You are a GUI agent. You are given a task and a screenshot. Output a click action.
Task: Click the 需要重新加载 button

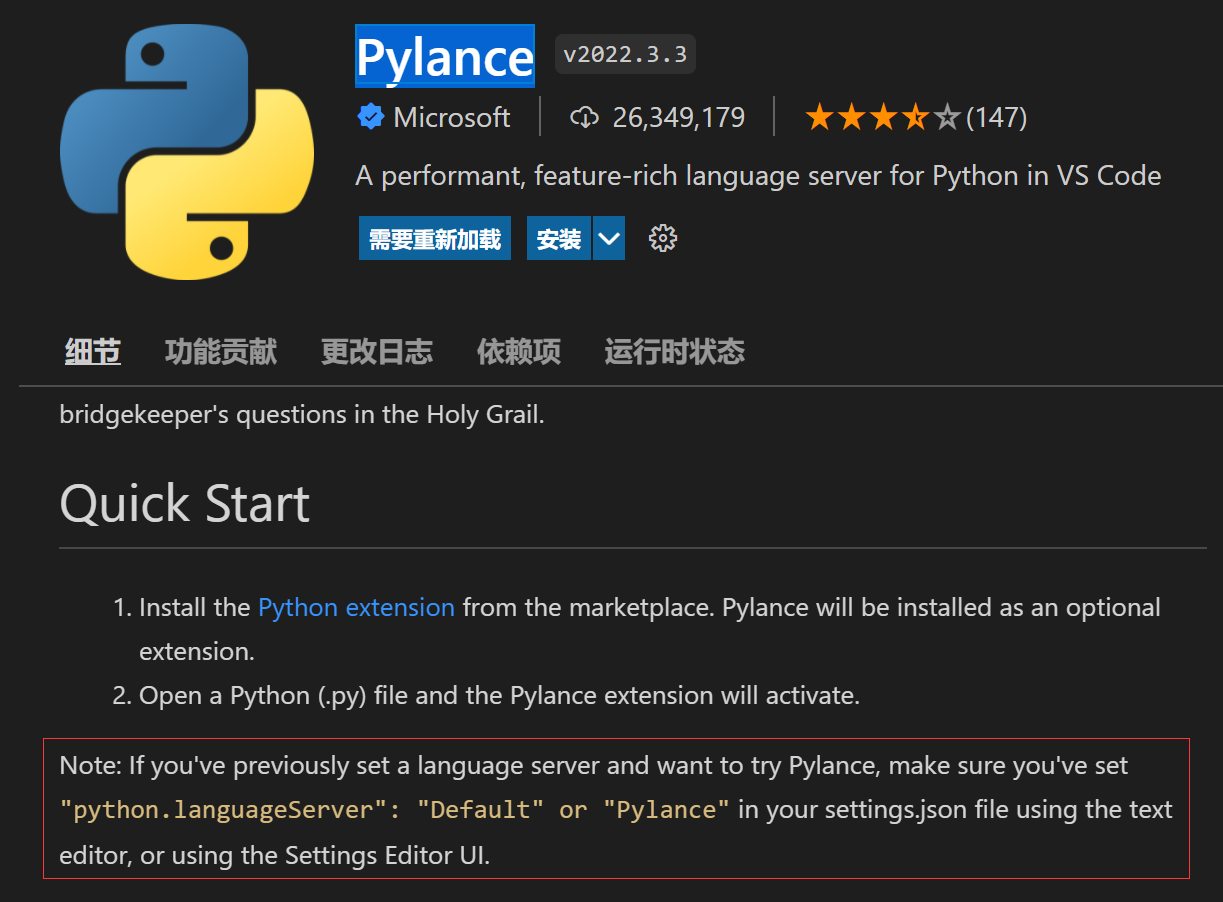click(435, 238)
